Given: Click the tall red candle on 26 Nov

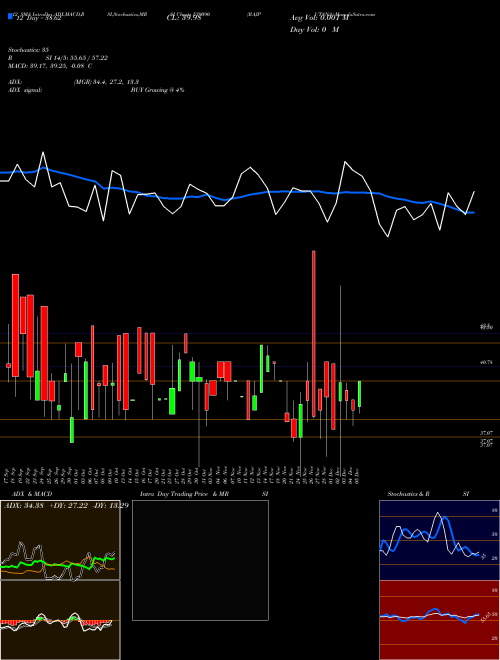Looking at the screenshot, I should (x=314, y=334).
